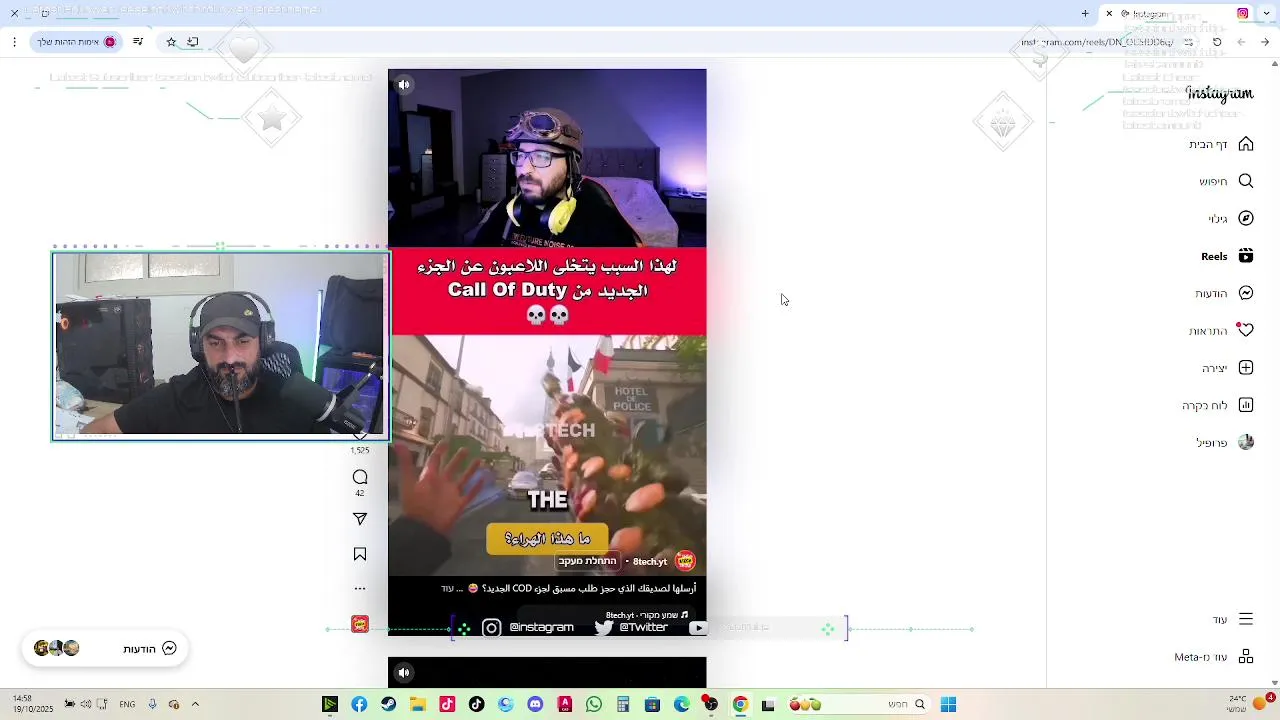Open the floating Messages (הודעות) bubble
Viewport: 1280px width, 720px height.
pyautogui.click(x=105, y=648)
